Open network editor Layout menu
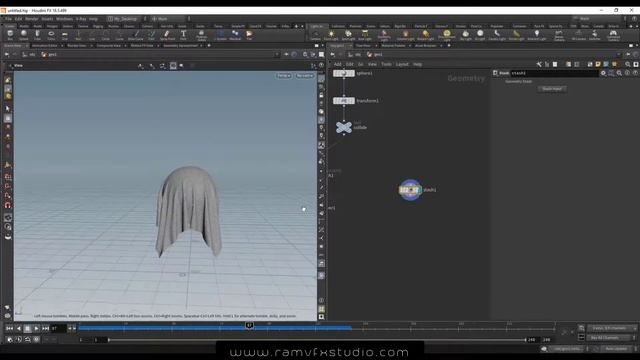Image resolution: width=640 pixels, height=360 pixels. (402, 64)
